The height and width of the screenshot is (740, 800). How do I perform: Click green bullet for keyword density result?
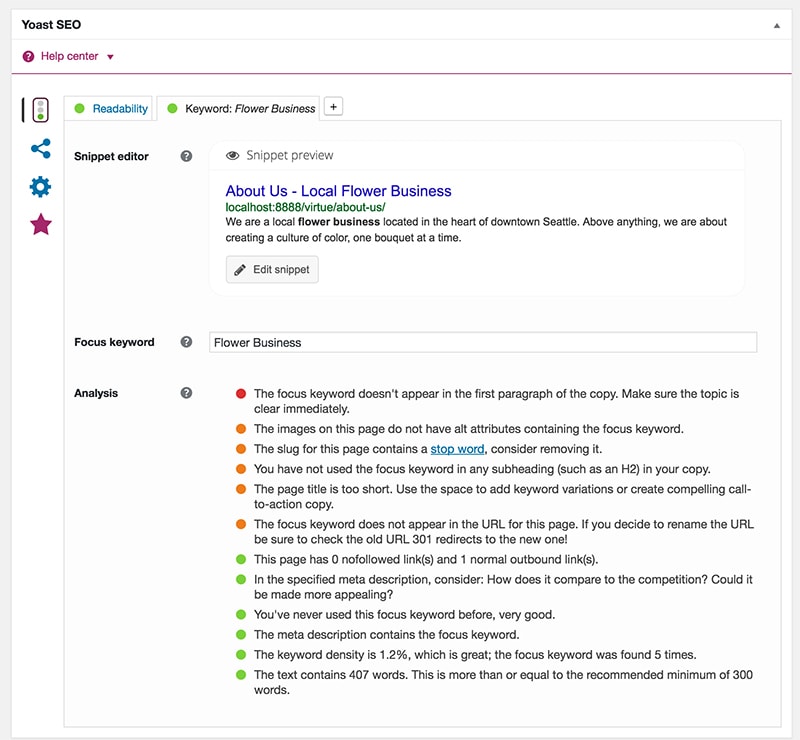coord(241,654)
